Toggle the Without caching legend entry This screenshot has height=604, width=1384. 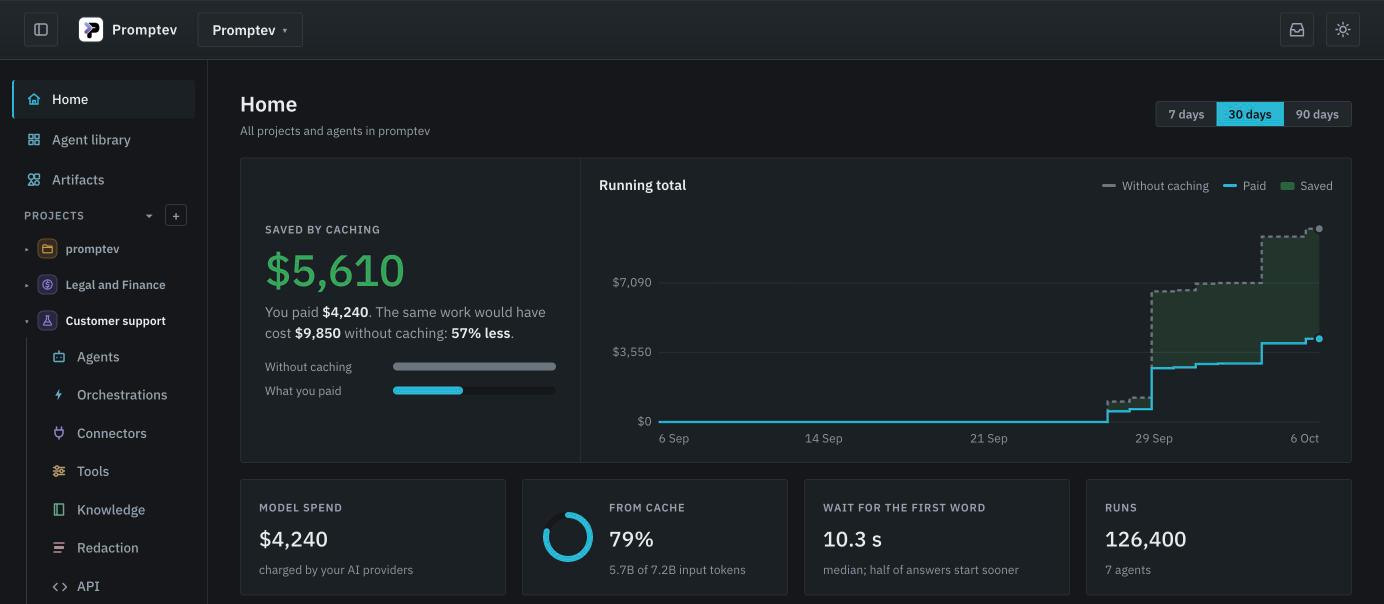click(1155, 186)
